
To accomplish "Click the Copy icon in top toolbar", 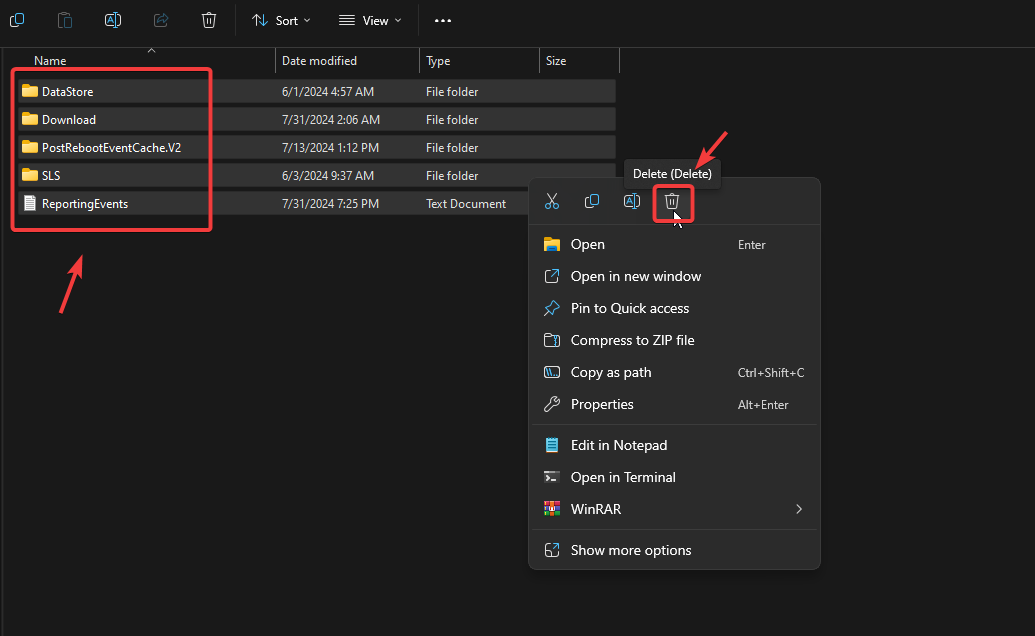I will (17, 20).
